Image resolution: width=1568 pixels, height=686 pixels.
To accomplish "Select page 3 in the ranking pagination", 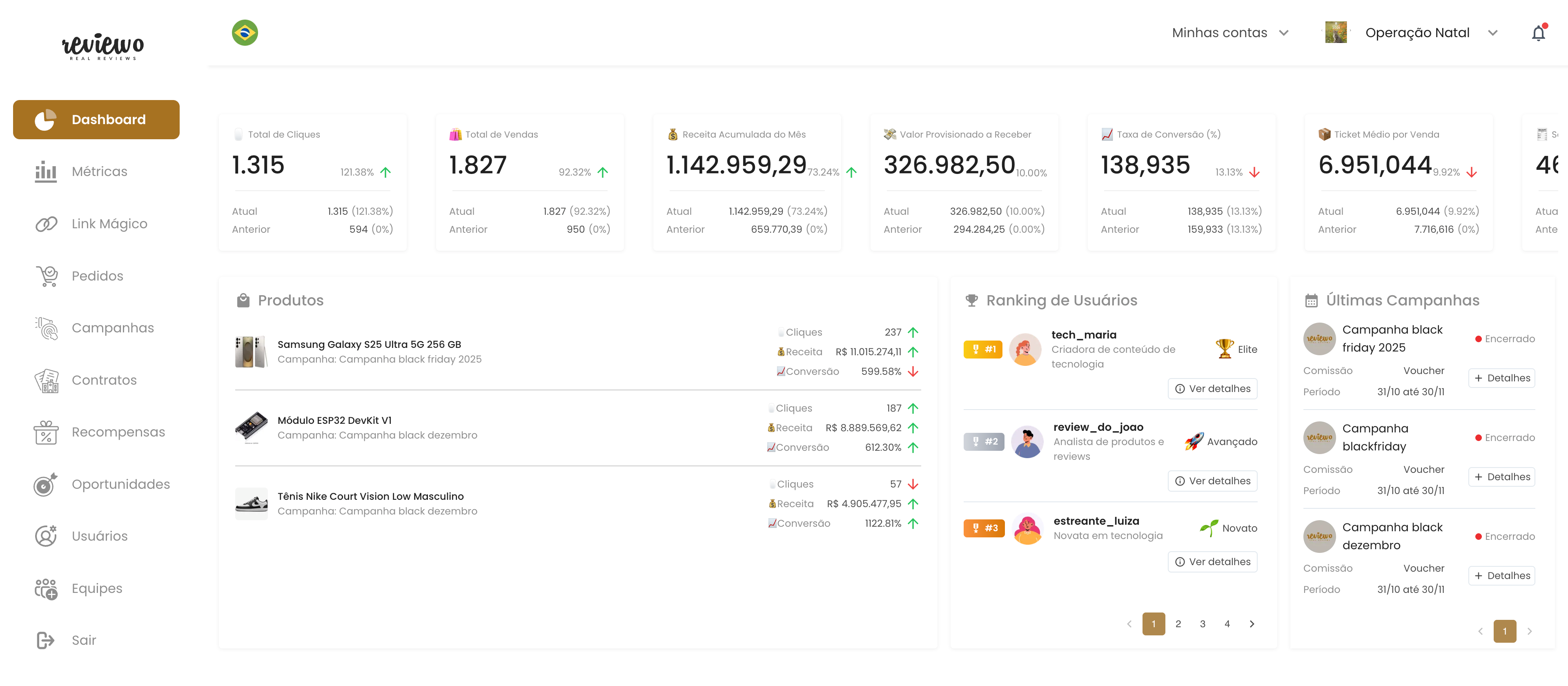I will click(x=1202, y=623).
